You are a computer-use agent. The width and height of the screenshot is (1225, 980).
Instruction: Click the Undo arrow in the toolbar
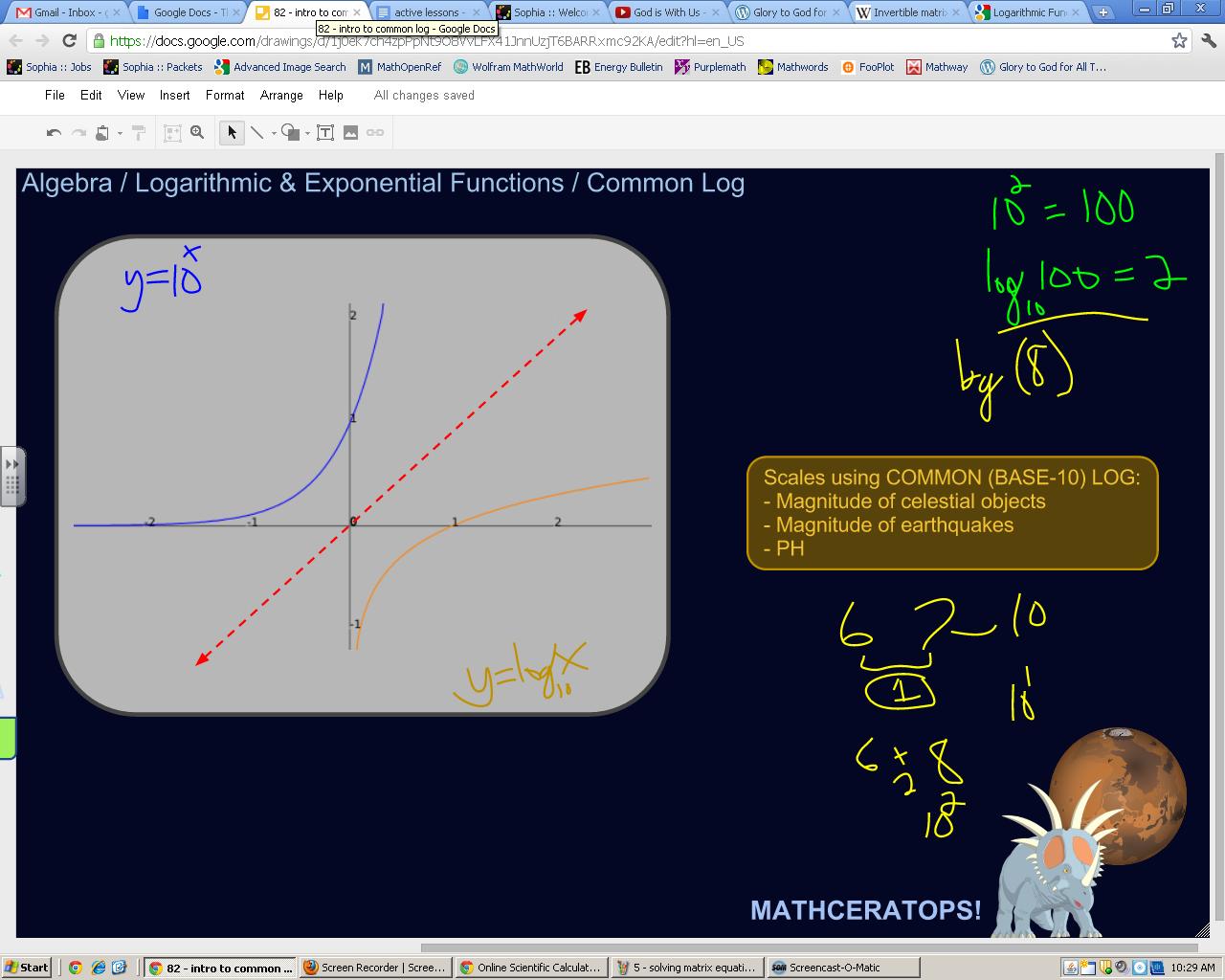click(55, 133)
